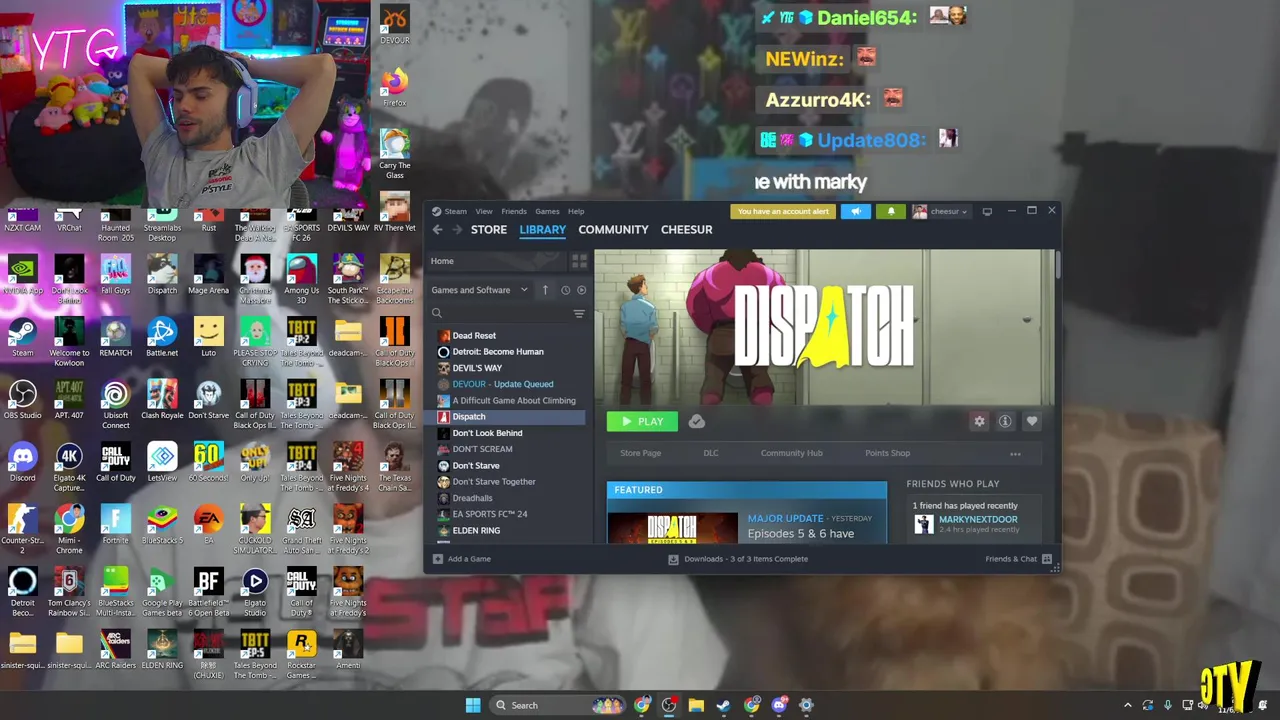Open Friends & Chat in Steam
Image resolution: width=1280 pixels, height=720 pixels.
(1018, 559)
